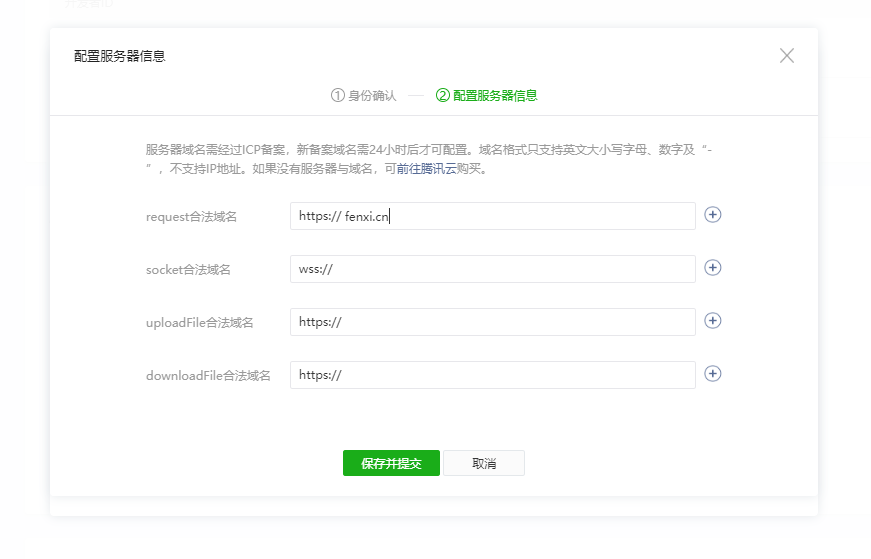The width and height of the screenshot is (871, 559).
Task: Focus the request合法域名 input containing fenxi.cn
Action: click(x=492, y=216)
